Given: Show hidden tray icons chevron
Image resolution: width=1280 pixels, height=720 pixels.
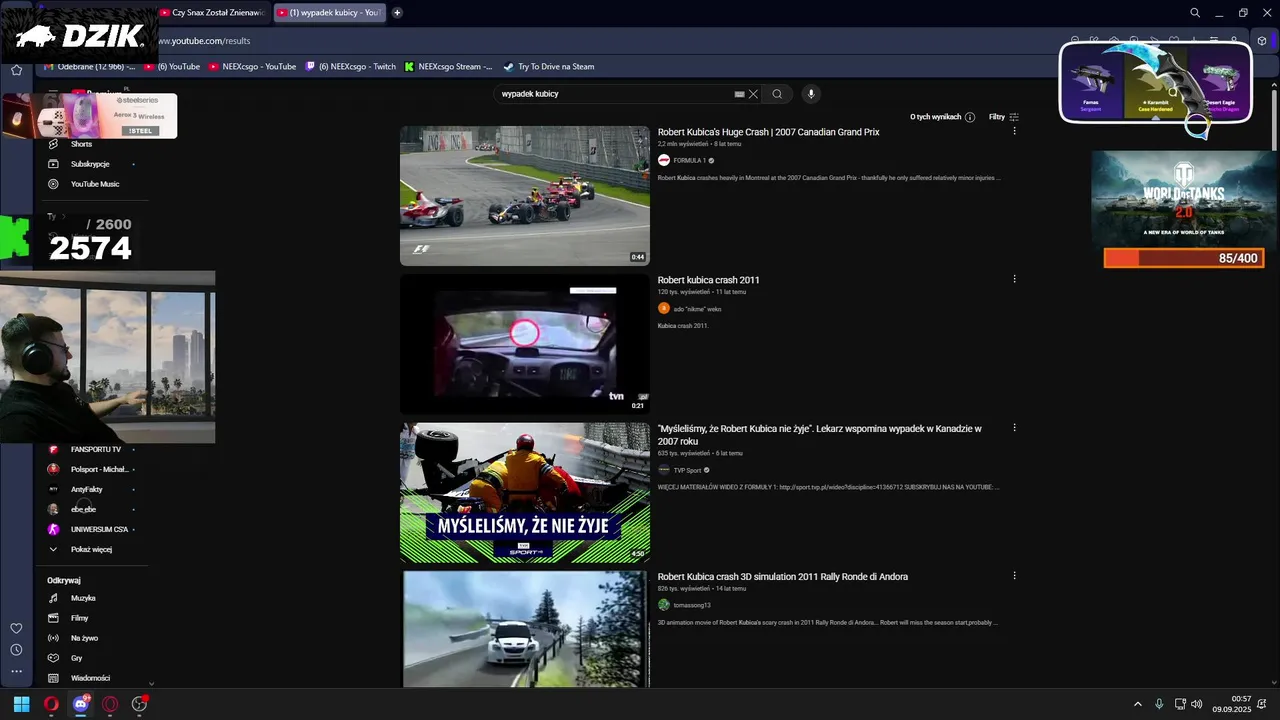Looking at the screenshot, I should [1137, 704].
